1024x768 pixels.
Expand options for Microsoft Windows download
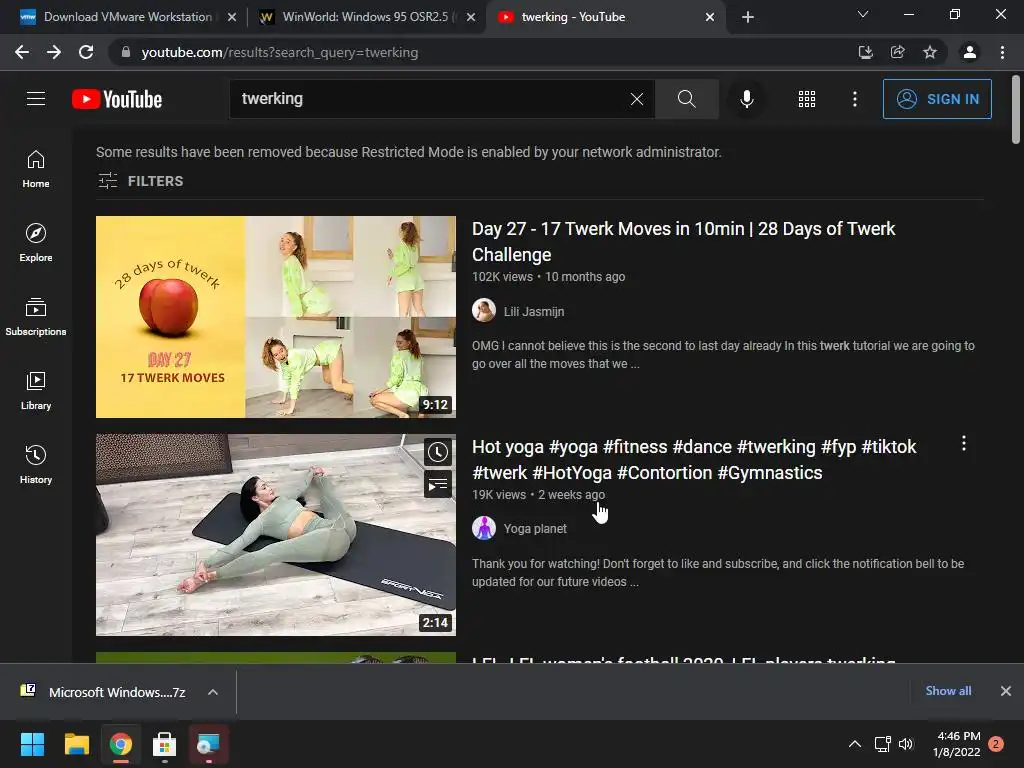[x=213, y=692]
